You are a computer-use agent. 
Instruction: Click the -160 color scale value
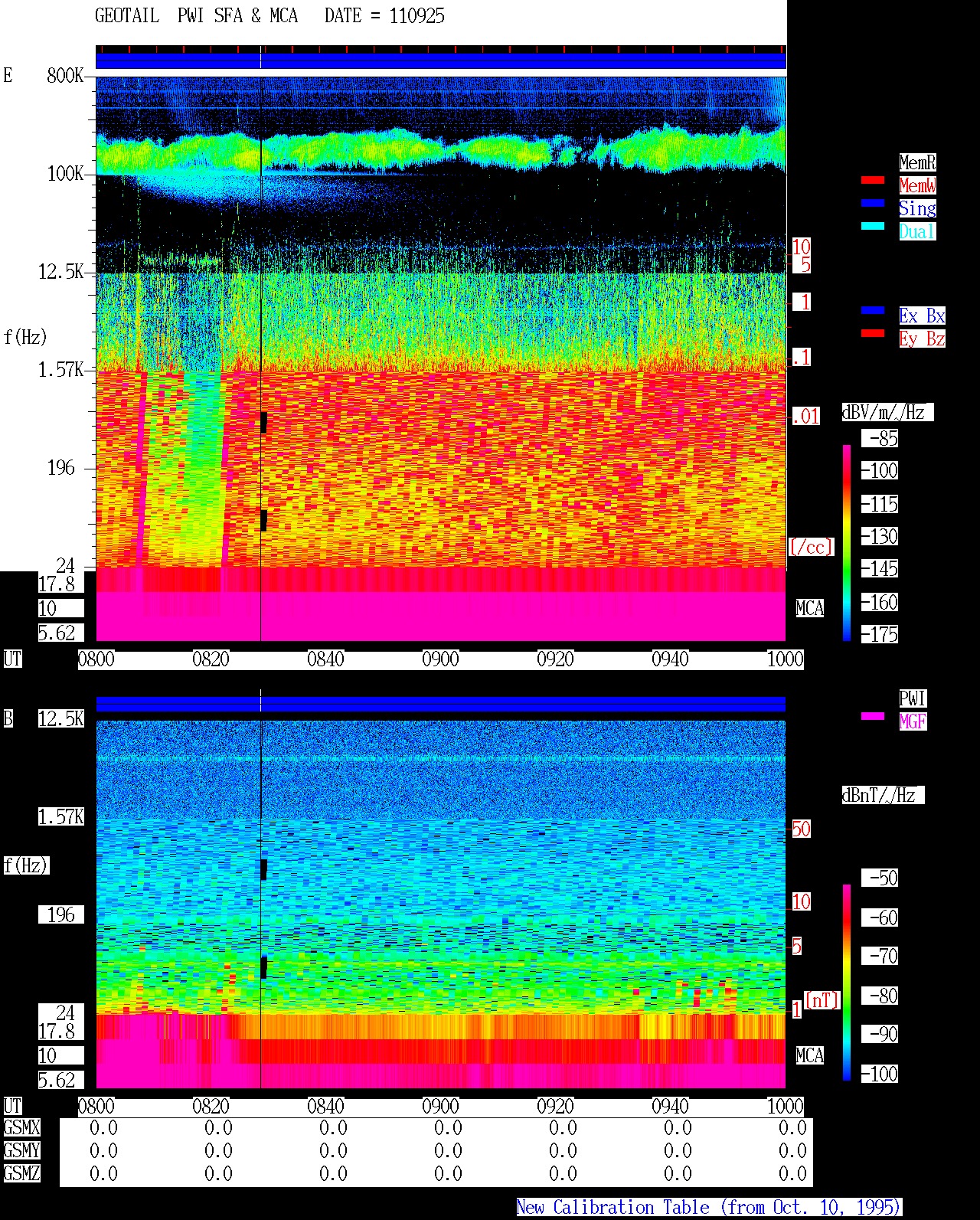(880, 602)
